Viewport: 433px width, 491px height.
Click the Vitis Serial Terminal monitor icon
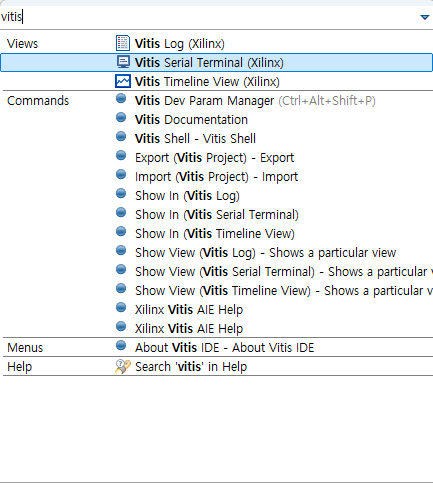(123, 62)
